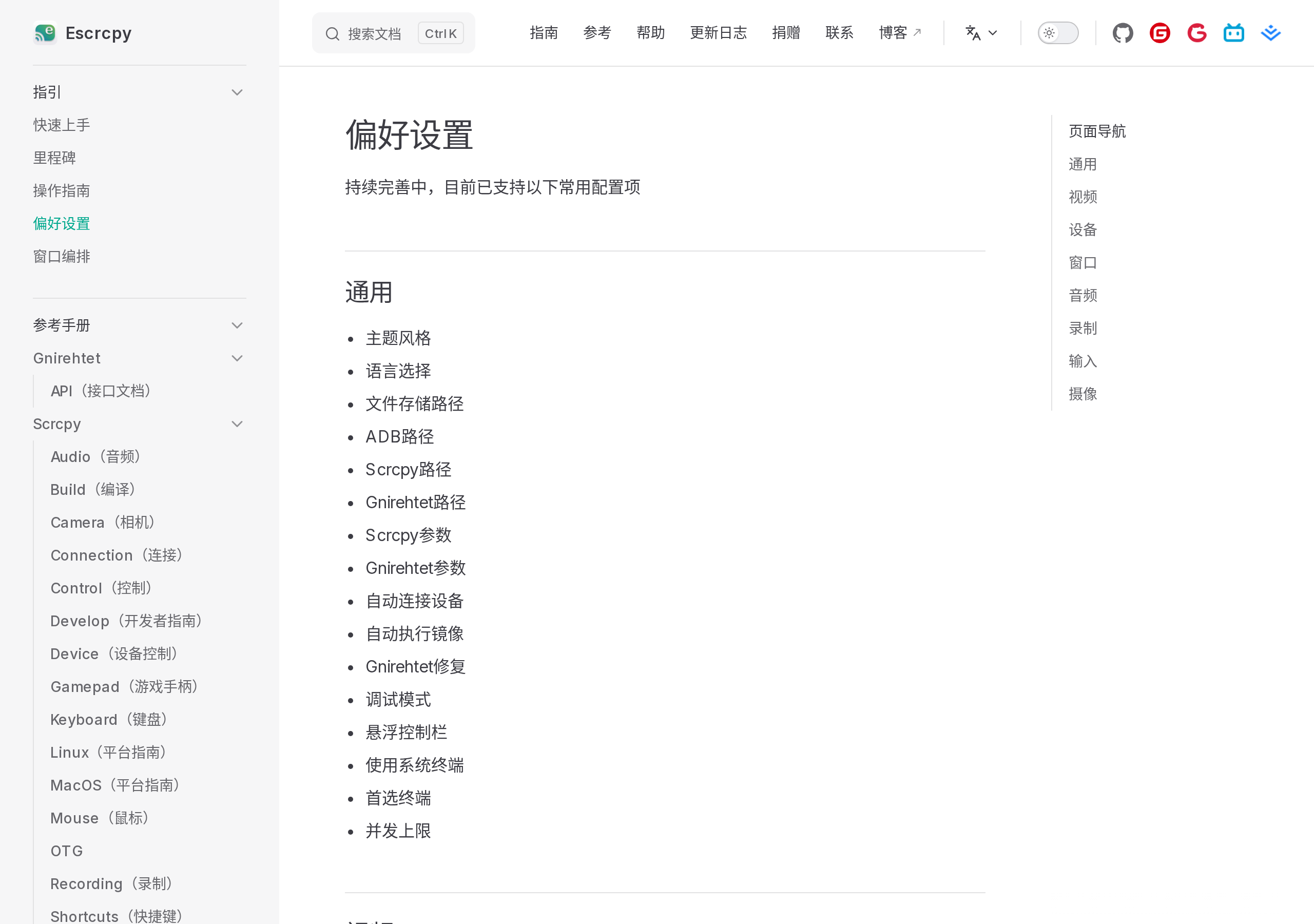Click the Escrcpy site title text
Viewport: 1314px width, 924px height.
coord(99,33)
